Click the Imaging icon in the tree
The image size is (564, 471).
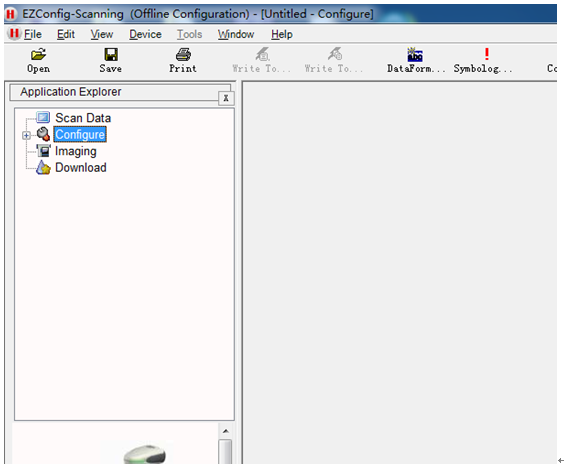click(x=44, y=151)
